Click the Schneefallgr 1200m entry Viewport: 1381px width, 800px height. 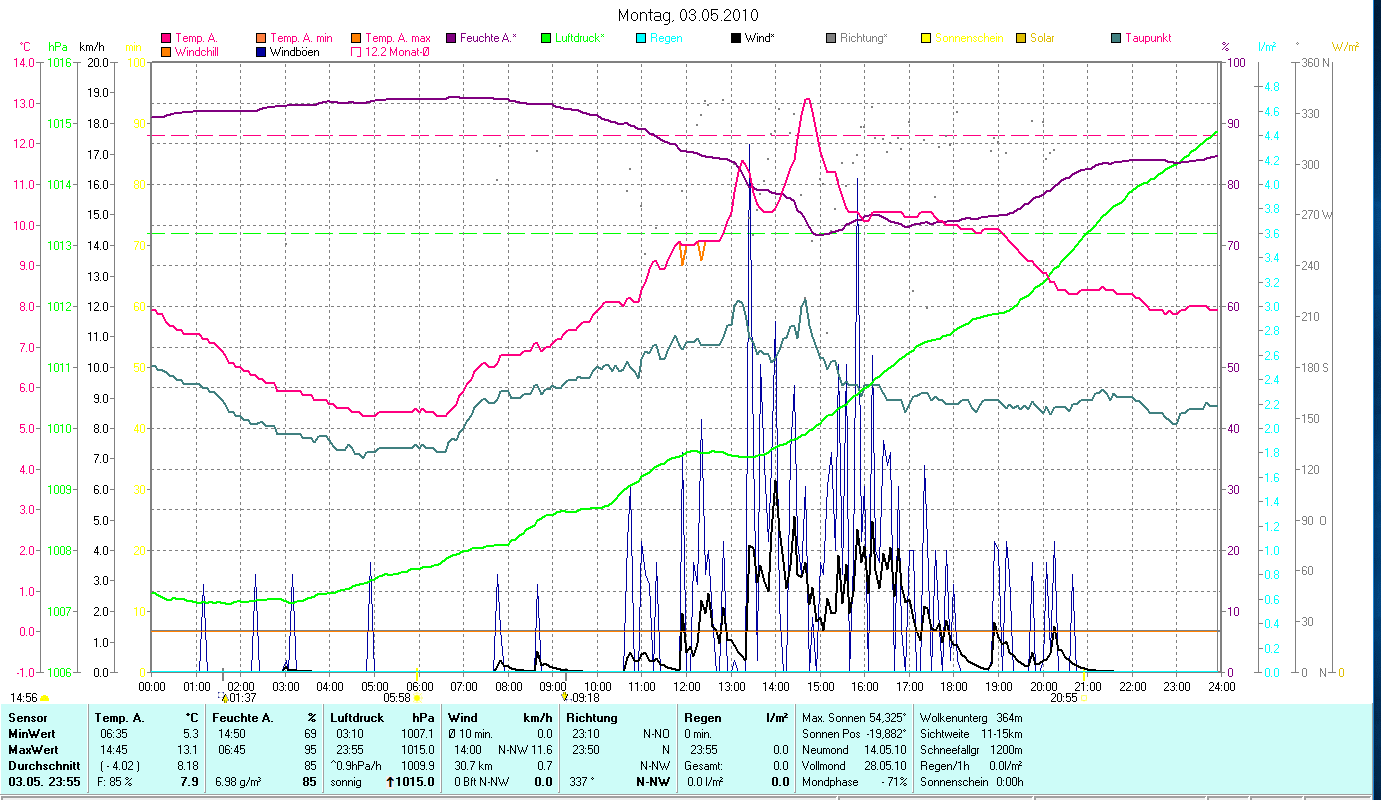coord(971,749)
